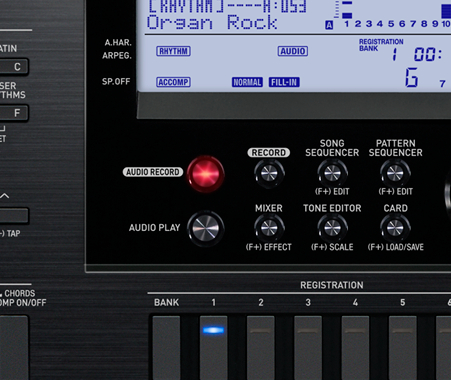Tap the tempo TAP button

[14, 216]
